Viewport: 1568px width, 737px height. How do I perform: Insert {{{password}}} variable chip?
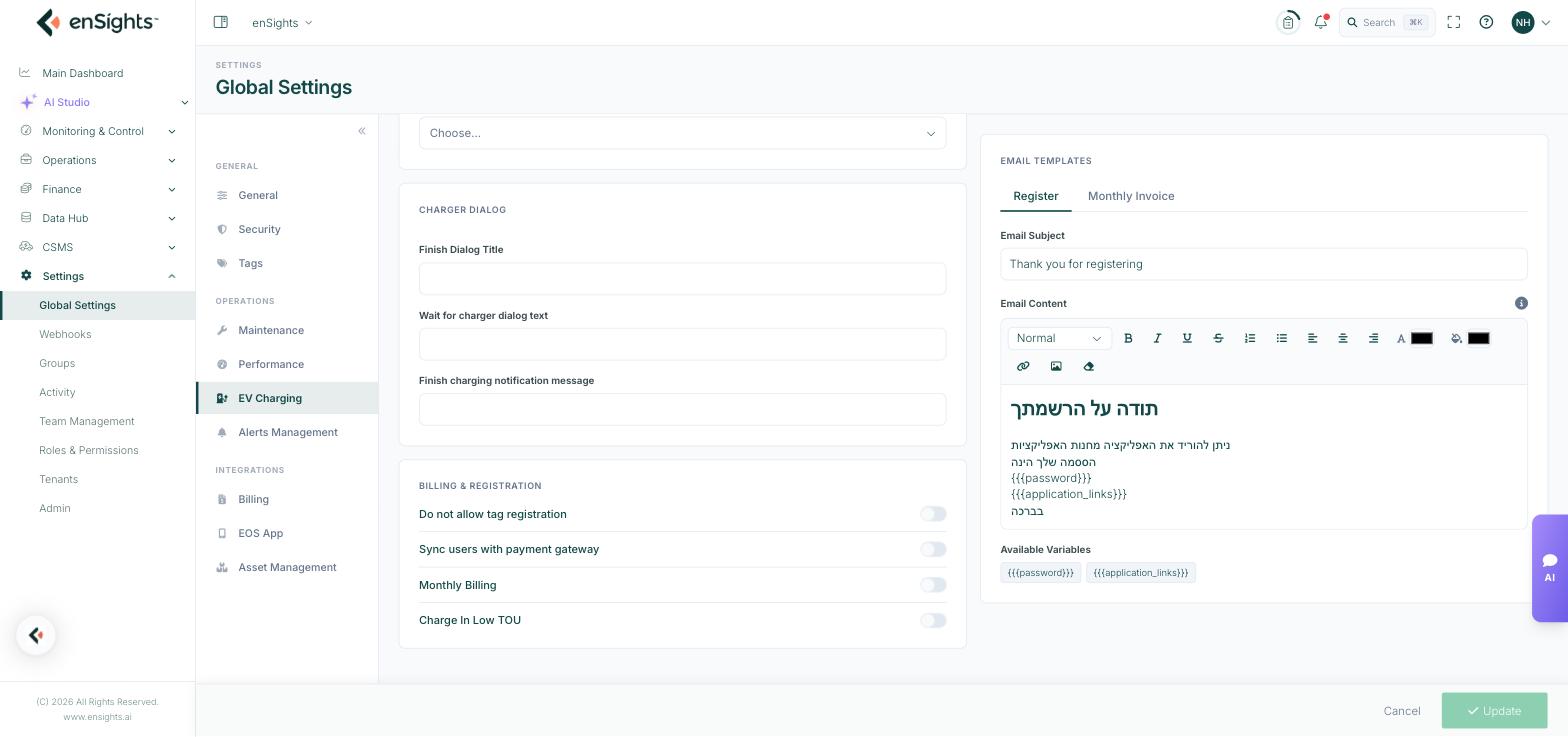point(1040,573)
